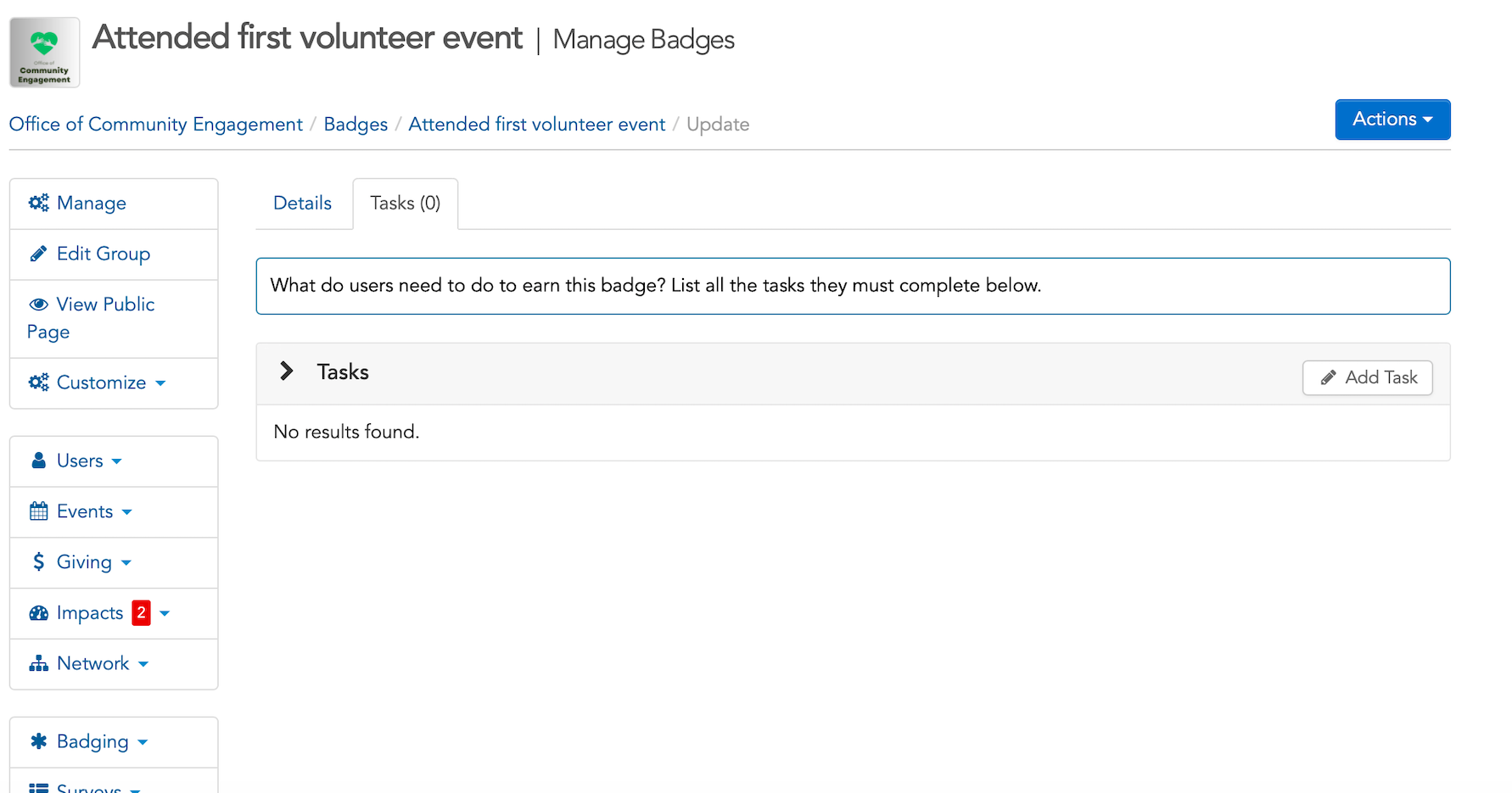Click the Add Task button
Screen dimensions: 1512x793
1368,378
